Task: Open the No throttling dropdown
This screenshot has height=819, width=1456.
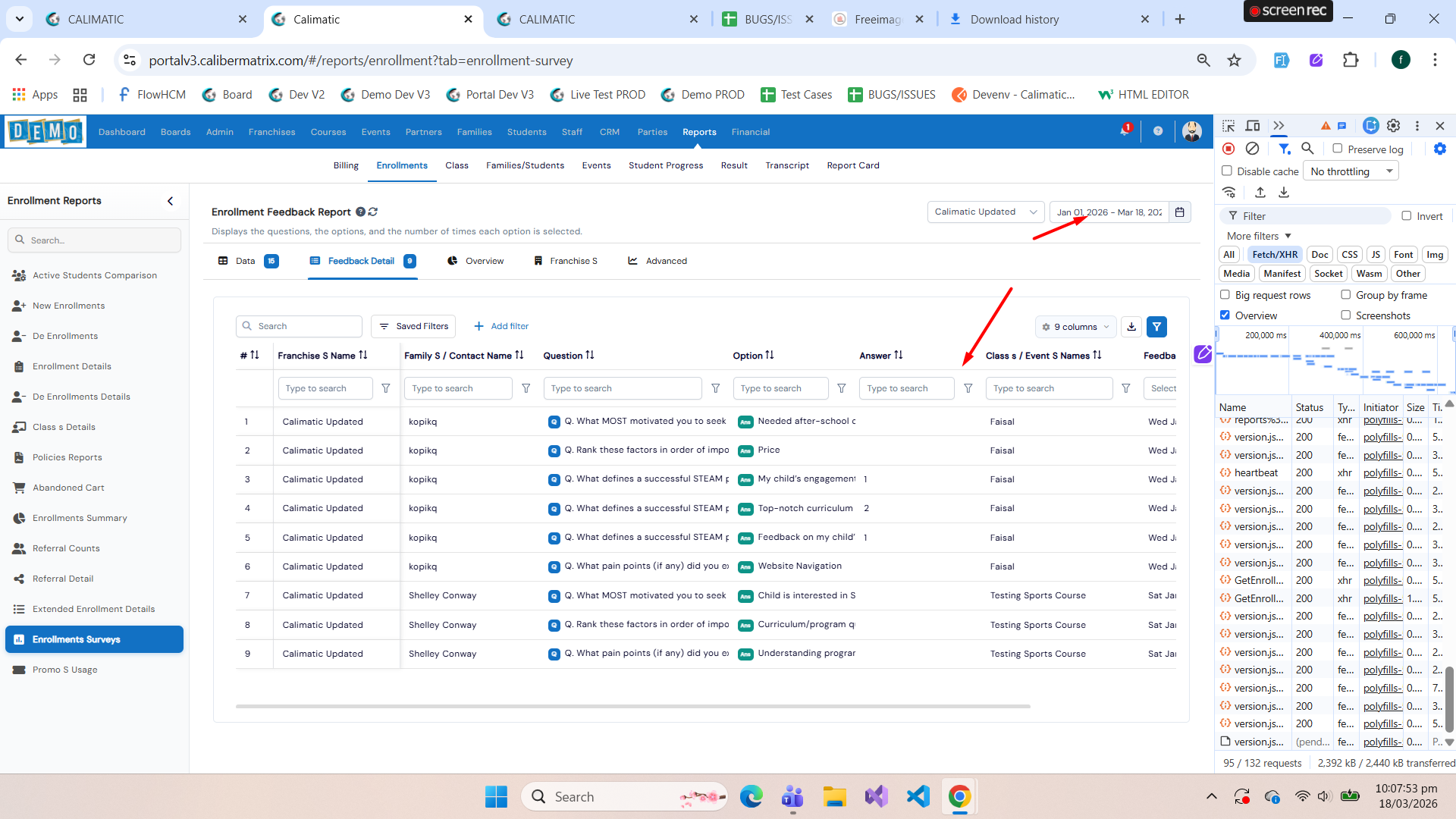Action: pyautogui.click(x=1351, y=171)
